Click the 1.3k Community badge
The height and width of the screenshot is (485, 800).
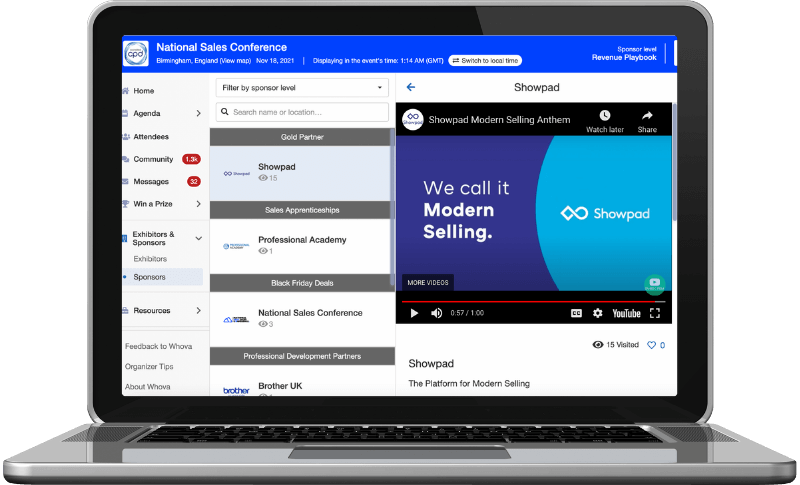[191, 159]
